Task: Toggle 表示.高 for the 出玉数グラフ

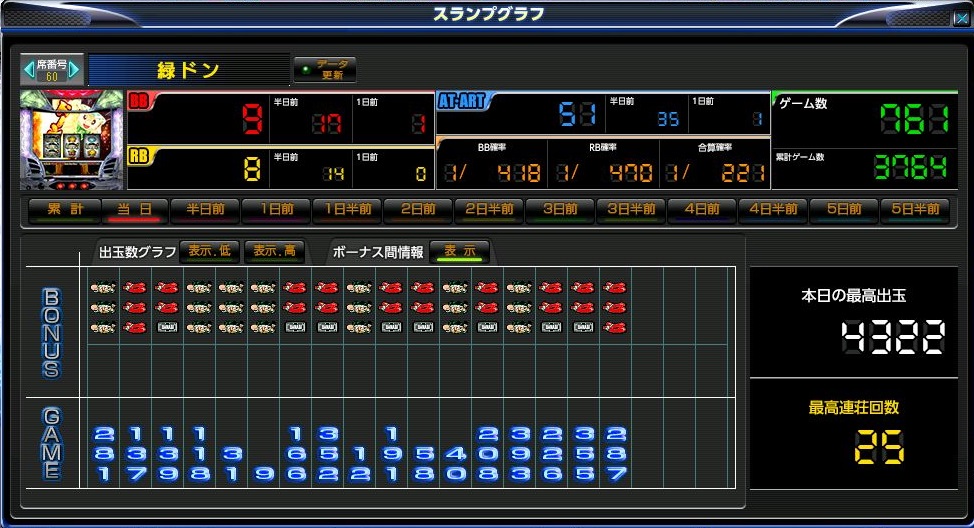Action: tap(273, 251)
